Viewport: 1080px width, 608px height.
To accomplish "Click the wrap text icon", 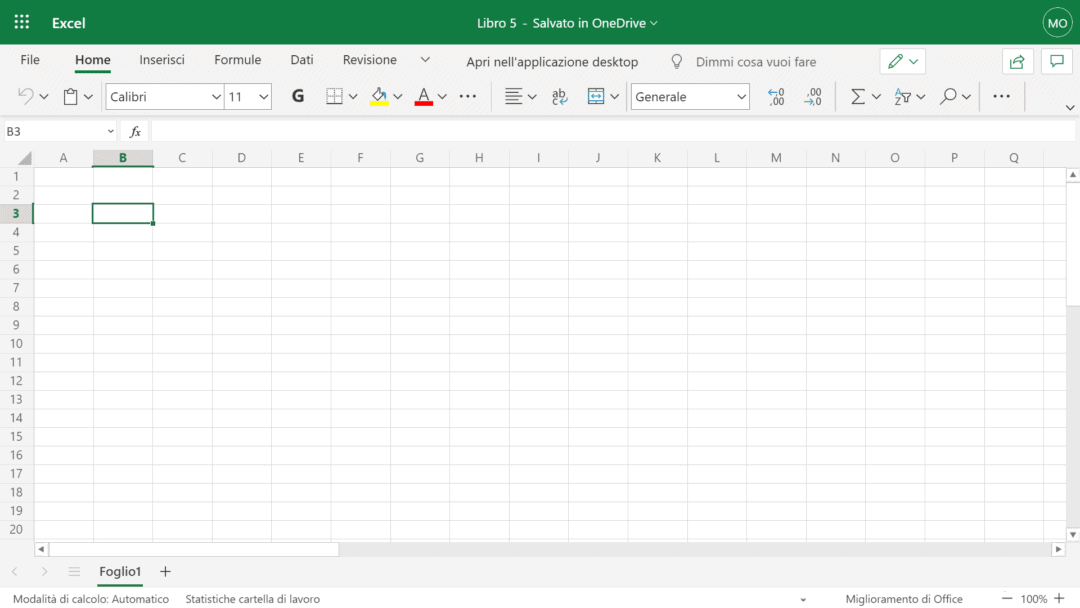I will point(558,96).
